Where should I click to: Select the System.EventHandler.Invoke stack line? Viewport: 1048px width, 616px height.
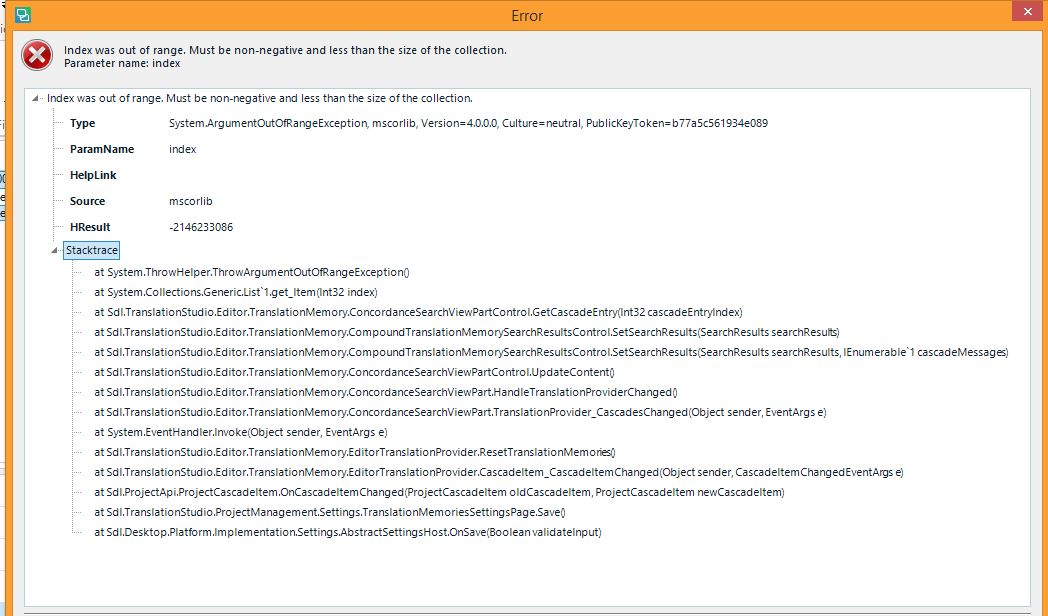[241, 433]
